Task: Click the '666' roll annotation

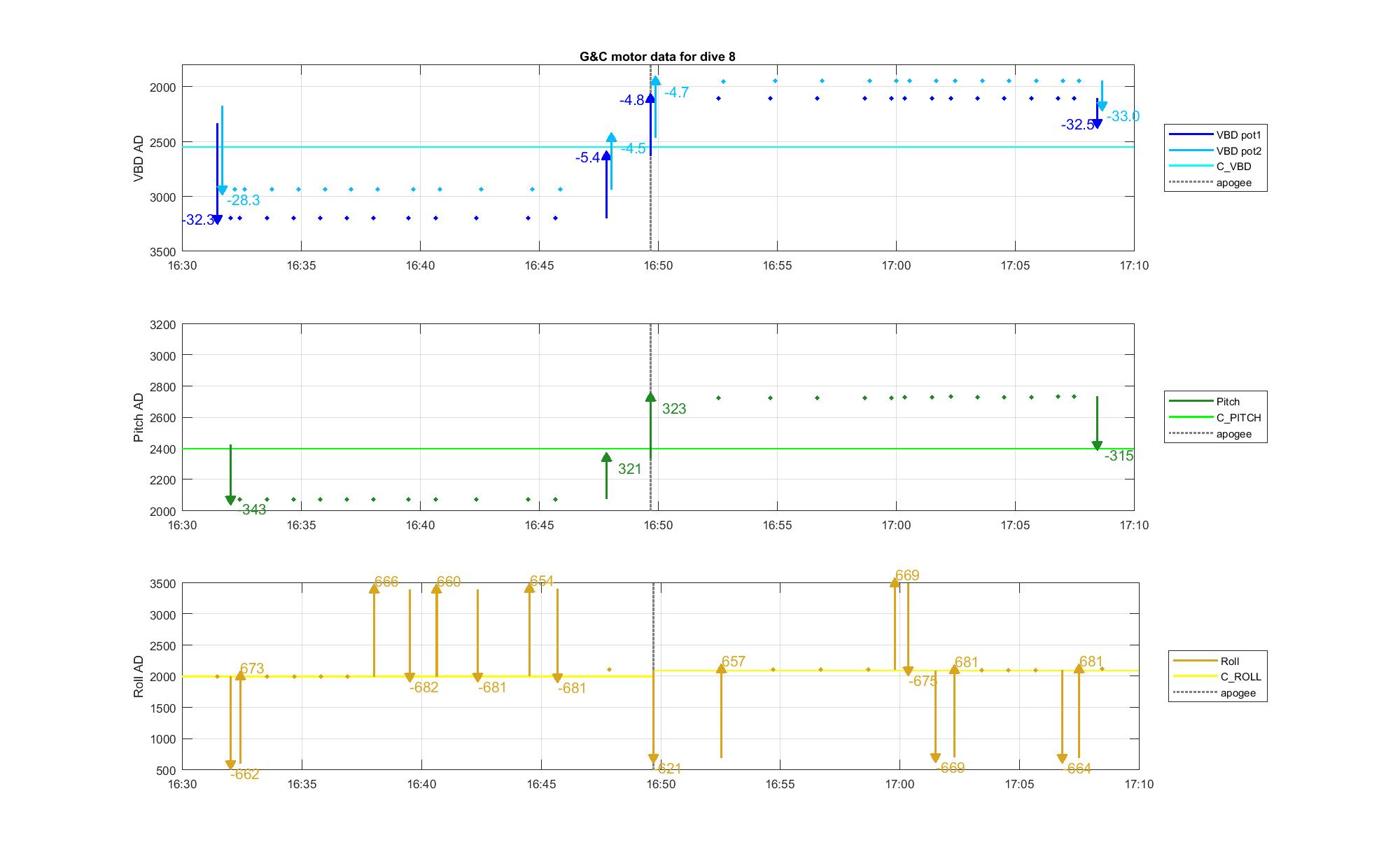Action: tap(386, 582)
